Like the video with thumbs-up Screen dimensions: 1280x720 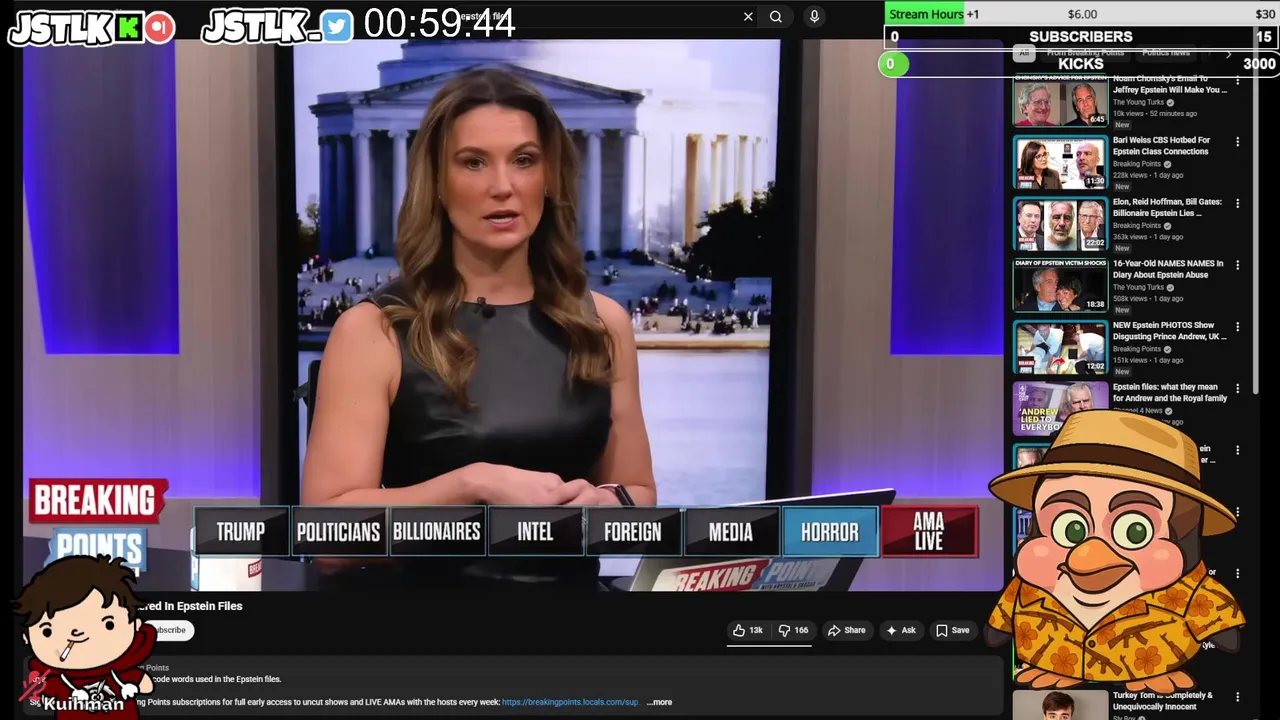point(748,630)
